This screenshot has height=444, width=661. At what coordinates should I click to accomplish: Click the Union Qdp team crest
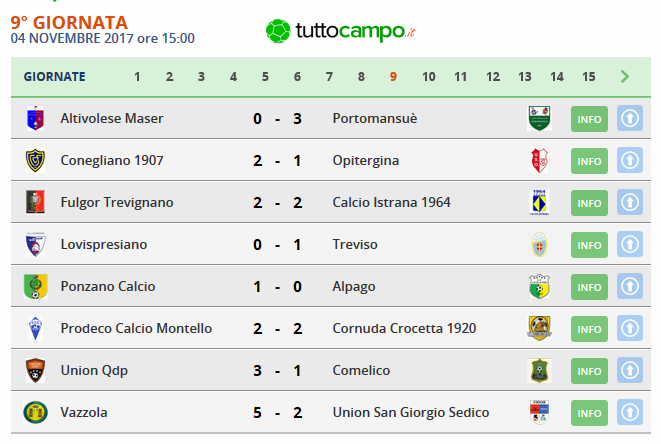tap(35, 371)
